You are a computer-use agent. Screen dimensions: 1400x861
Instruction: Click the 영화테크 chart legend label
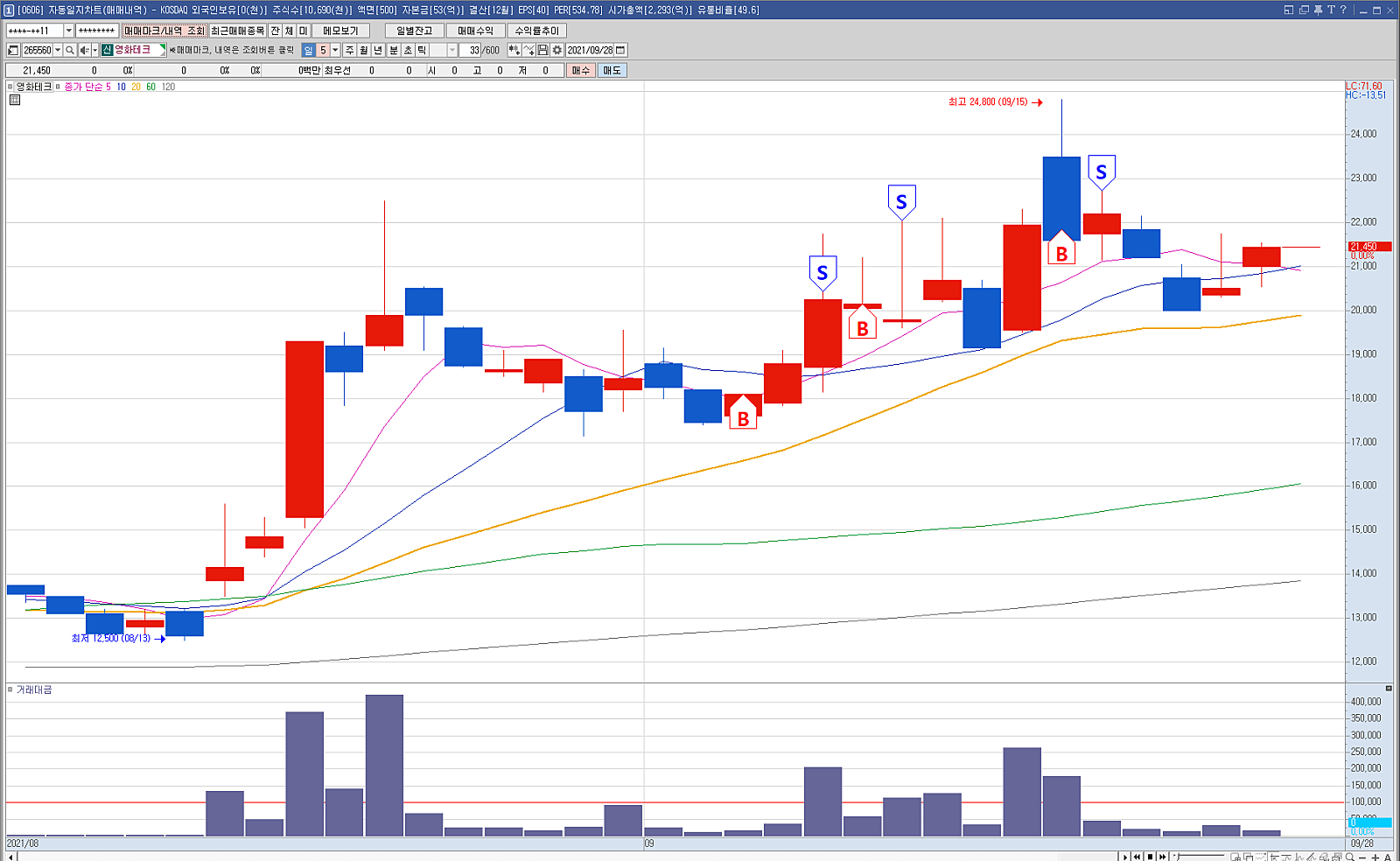pos(34,87)
